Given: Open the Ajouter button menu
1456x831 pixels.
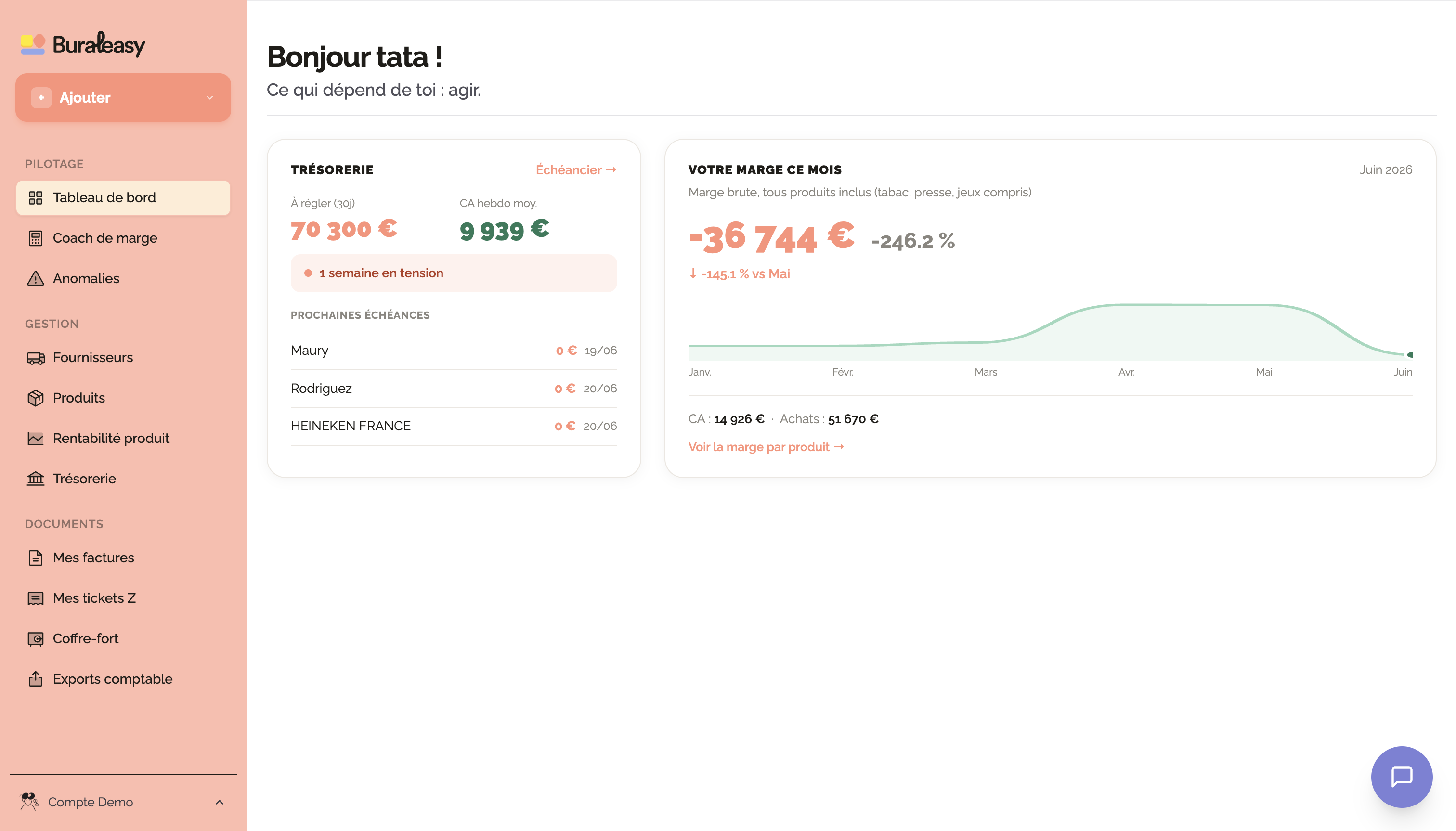Looking at the screenshot, I should click(x=123, y=98).
